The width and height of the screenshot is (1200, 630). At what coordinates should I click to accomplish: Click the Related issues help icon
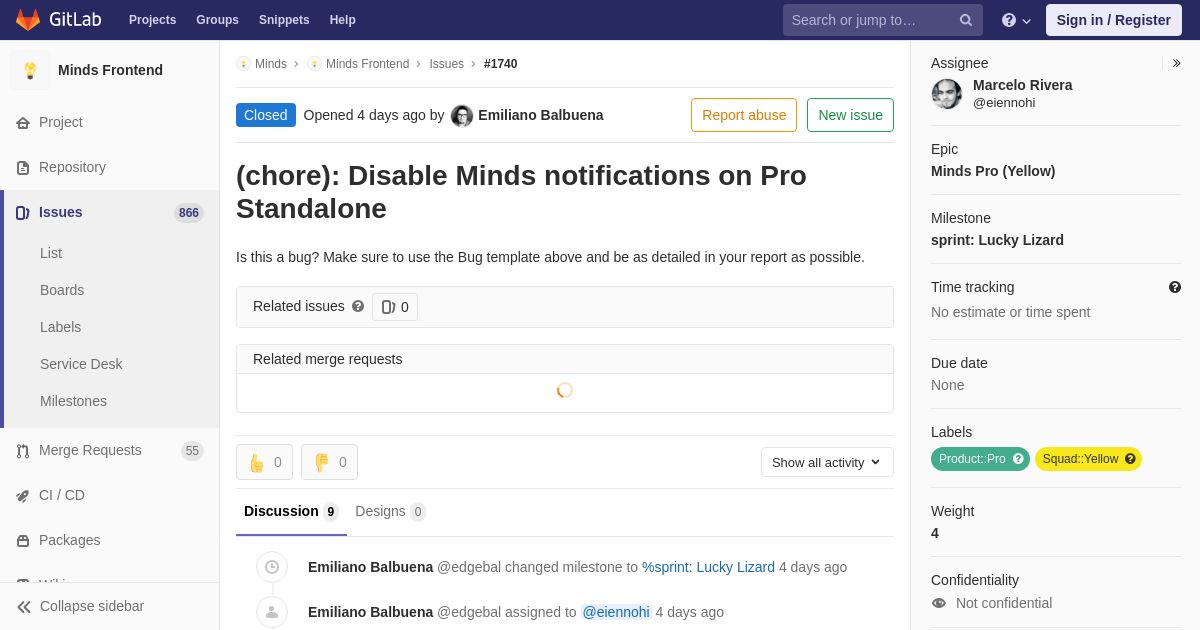coord(358,306)
